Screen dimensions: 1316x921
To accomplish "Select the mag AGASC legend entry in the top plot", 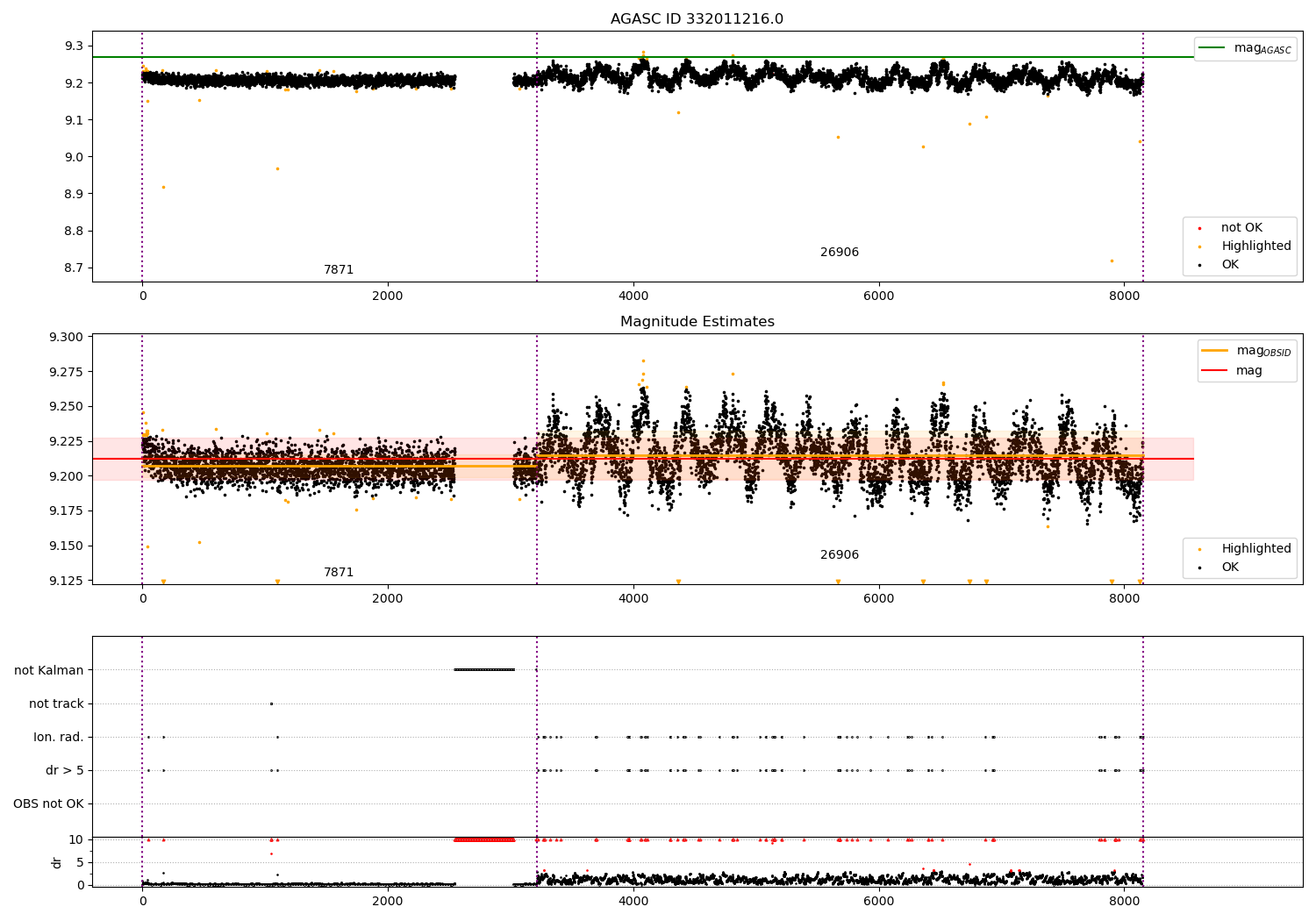I will click(x=1245, y=48).
